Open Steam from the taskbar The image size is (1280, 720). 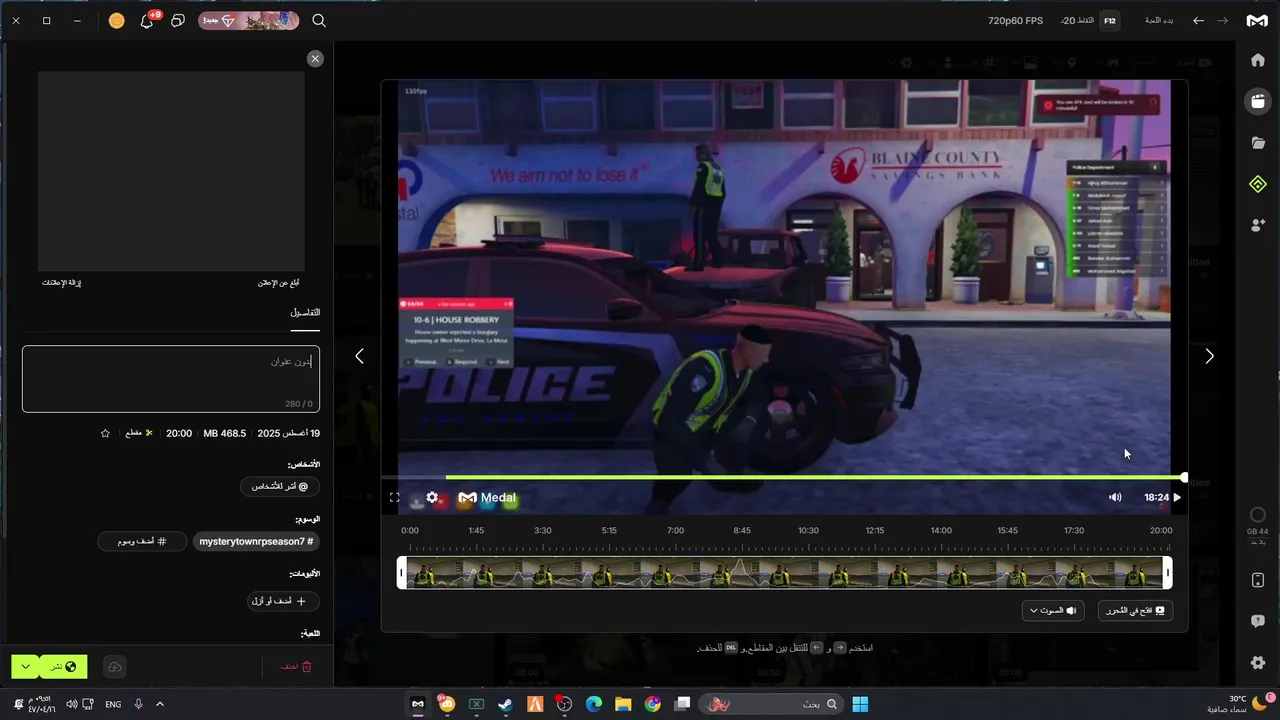(505, 704)
